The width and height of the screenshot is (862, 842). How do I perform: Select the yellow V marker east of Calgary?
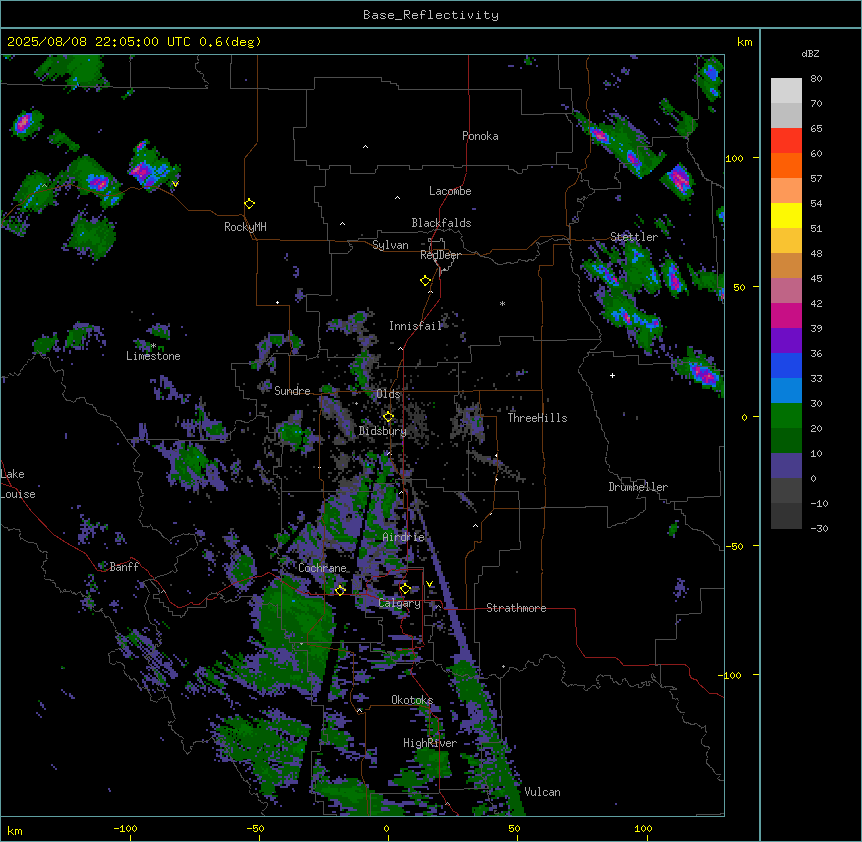click(429, 584)
